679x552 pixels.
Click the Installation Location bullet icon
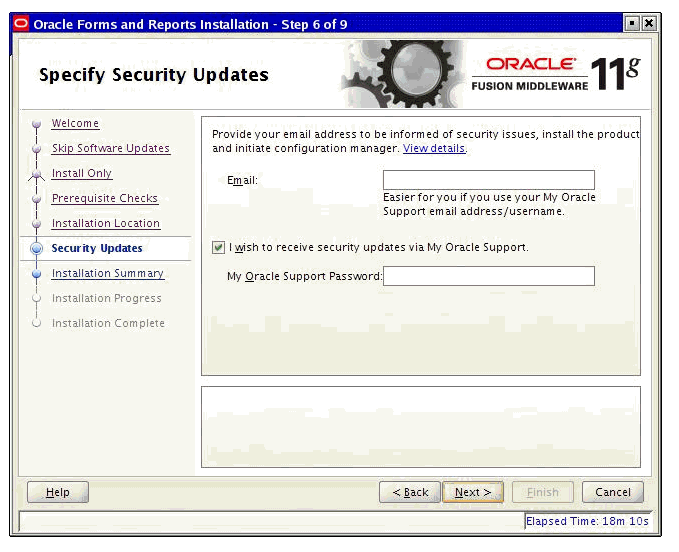37,224
